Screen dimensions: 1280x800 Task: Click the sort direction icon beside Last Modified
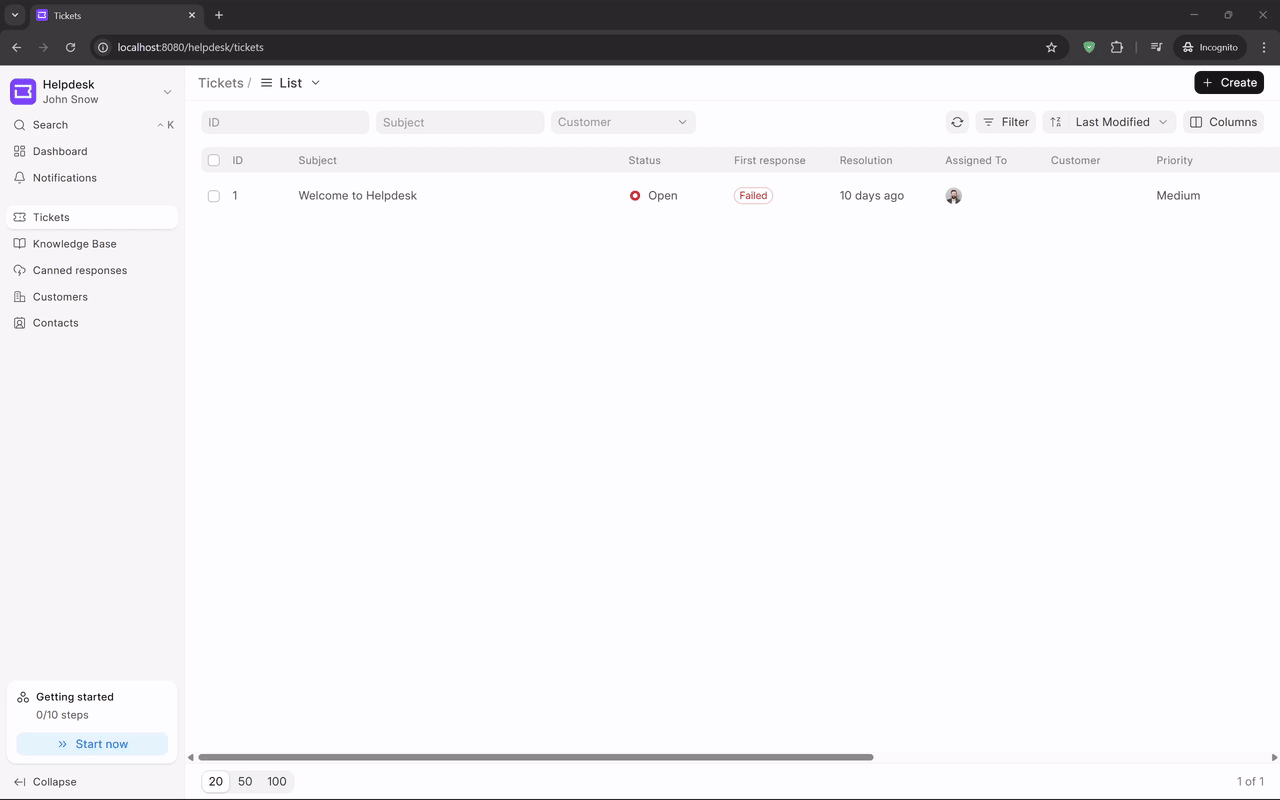point(1056,122)
